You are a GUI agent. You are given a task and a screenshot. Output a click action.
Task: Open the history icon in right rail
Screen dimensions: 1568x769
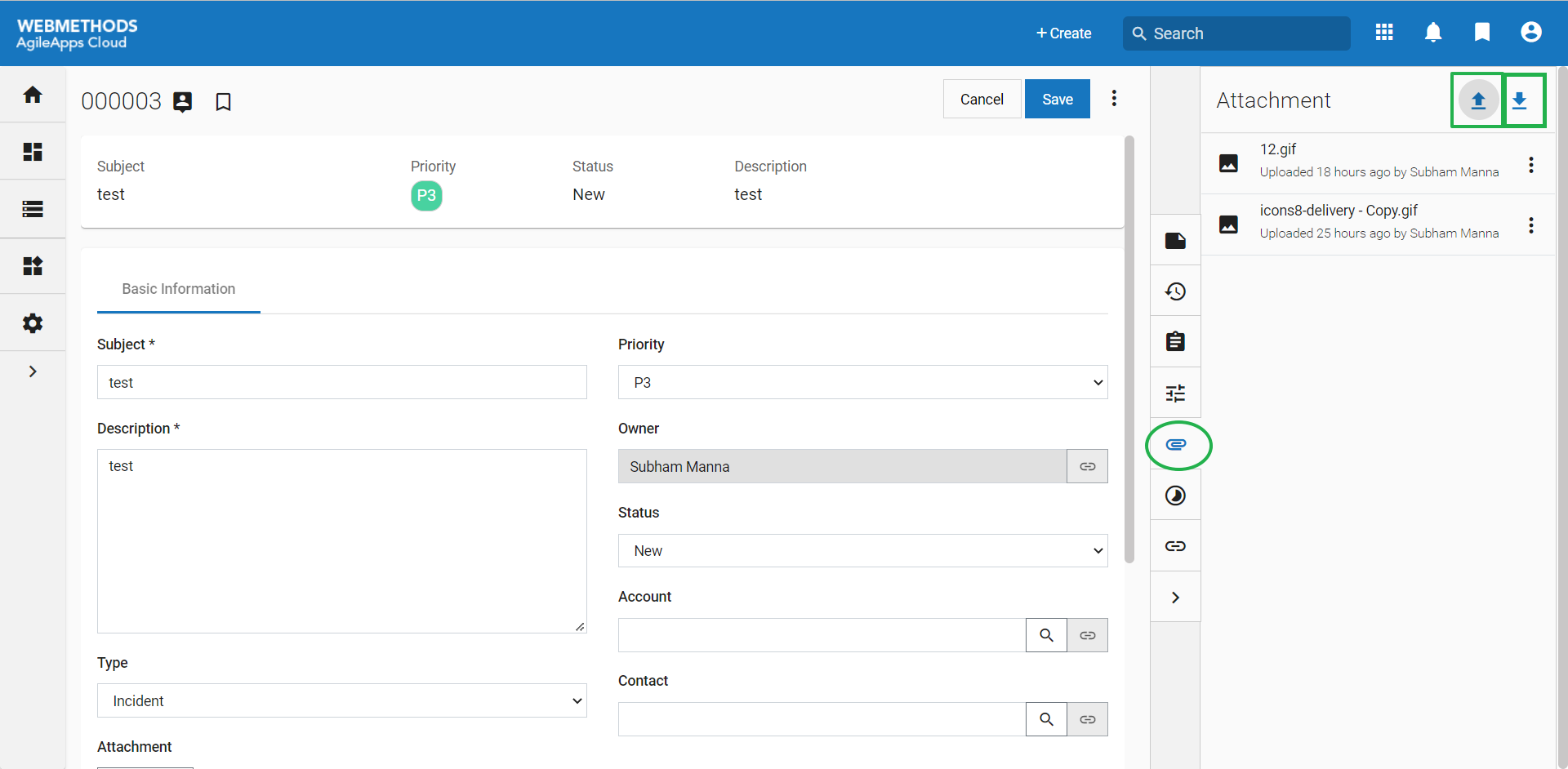(x=1175, y=291)
